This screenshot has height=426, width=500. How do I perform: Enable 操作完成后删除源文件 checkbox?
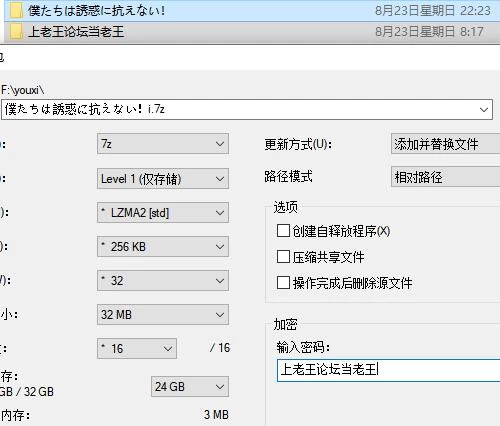pyautogui.click(x=283, y=283)
